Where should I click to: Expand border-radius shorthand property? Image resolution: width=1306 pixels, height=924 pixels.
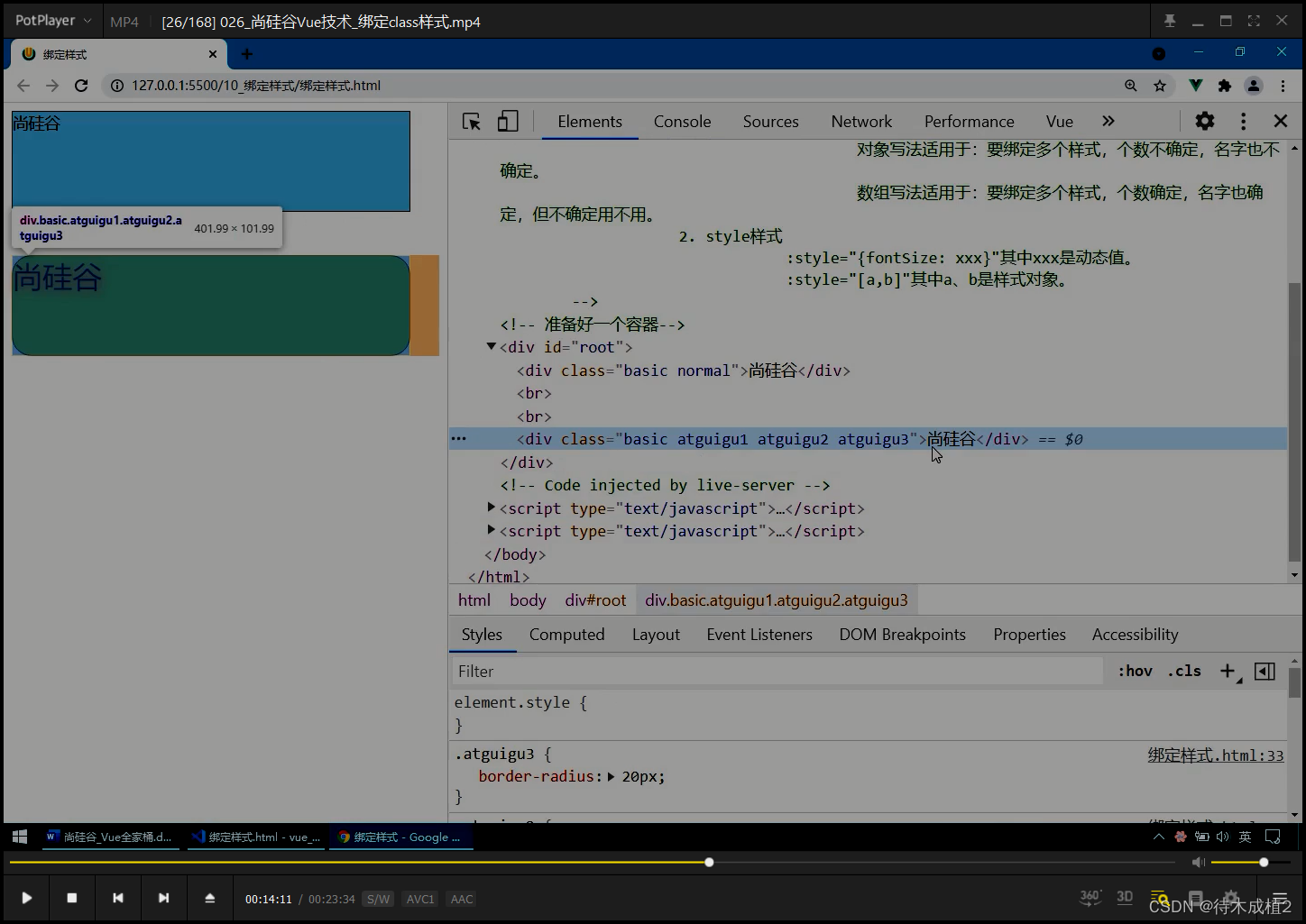pyautogui.click(x=611, y=776)
